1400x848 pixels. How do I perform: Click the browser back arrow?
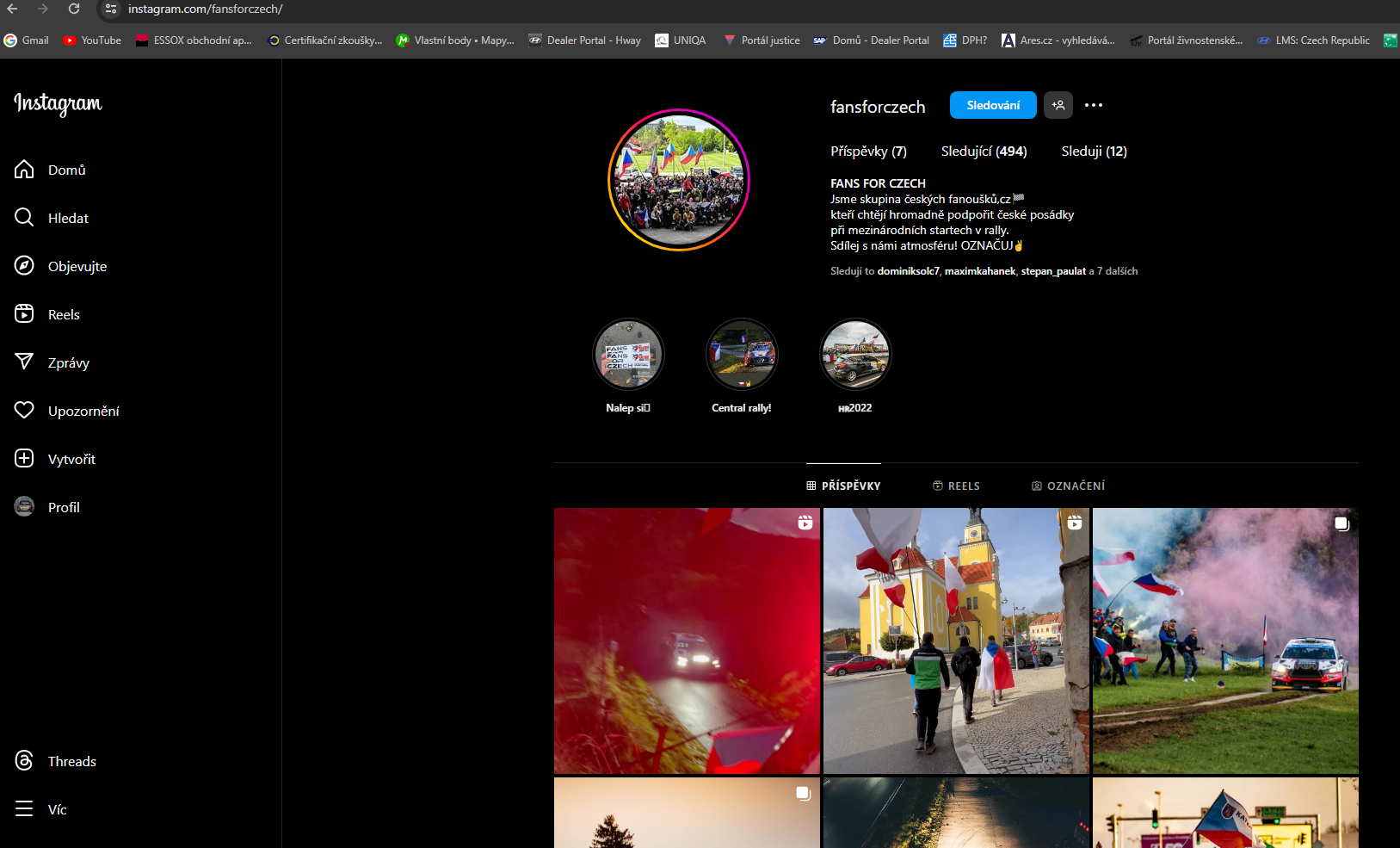[x=12, y=9]
